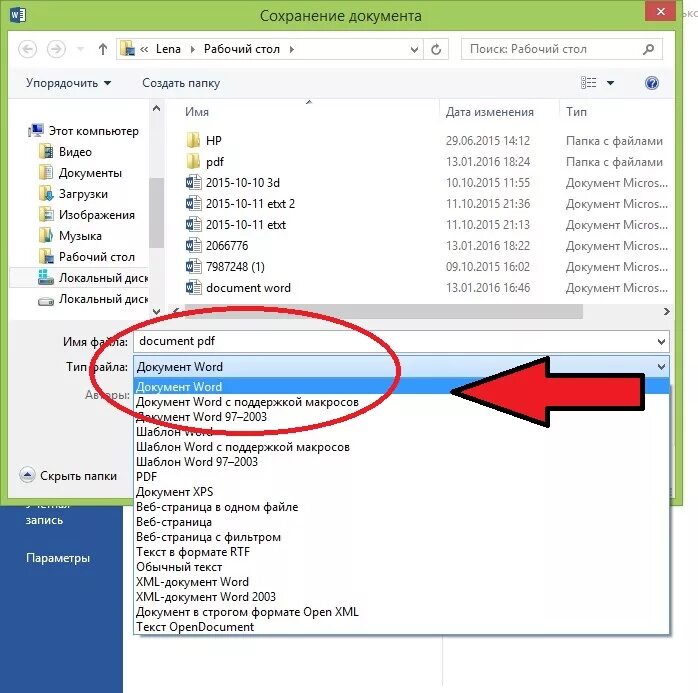Click the search magnifier icon
The height and width of the screenshot is (693, 698).
coord(649,49)
